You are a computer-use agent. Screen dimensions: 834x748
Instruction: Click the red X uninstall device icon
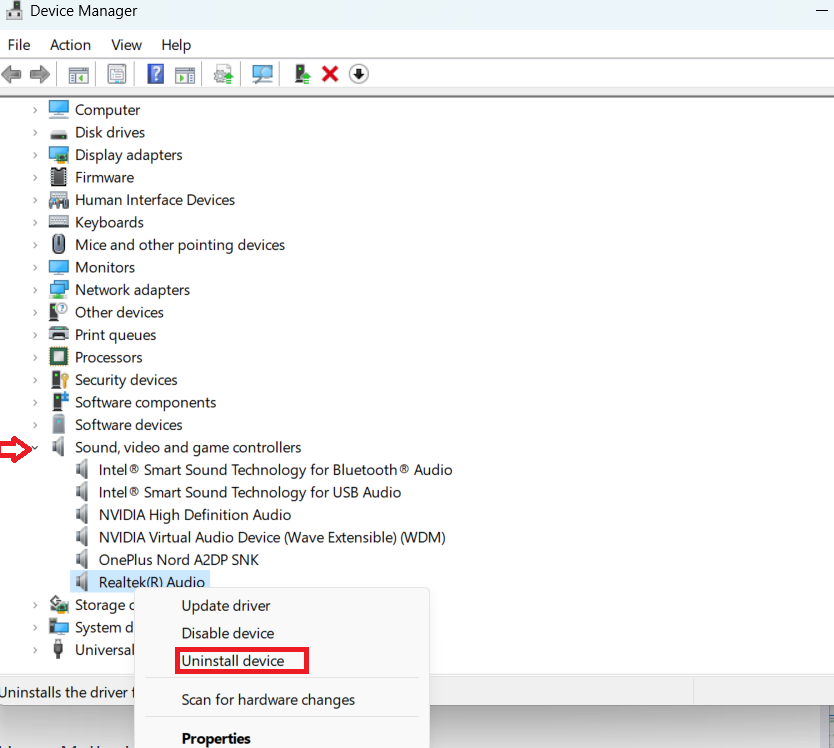330,74
